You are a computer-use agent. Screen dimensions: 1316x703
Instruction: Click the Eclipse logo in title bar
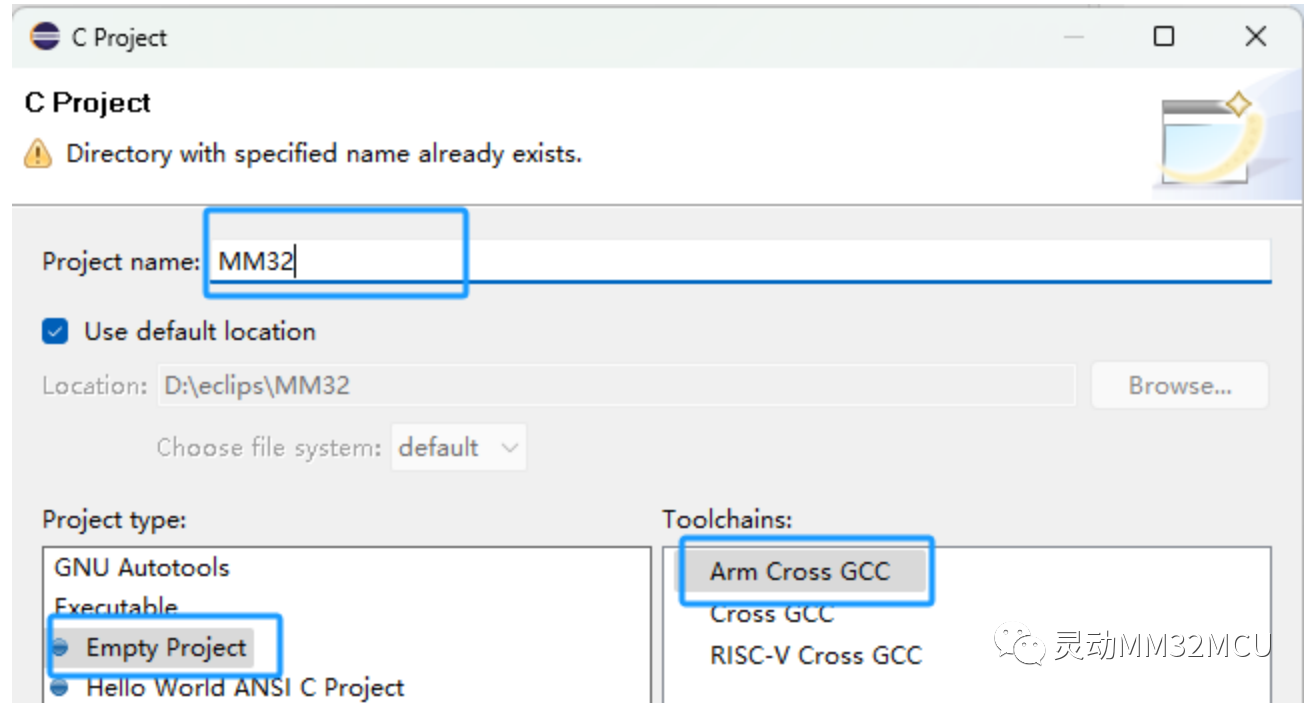point(45,38)
